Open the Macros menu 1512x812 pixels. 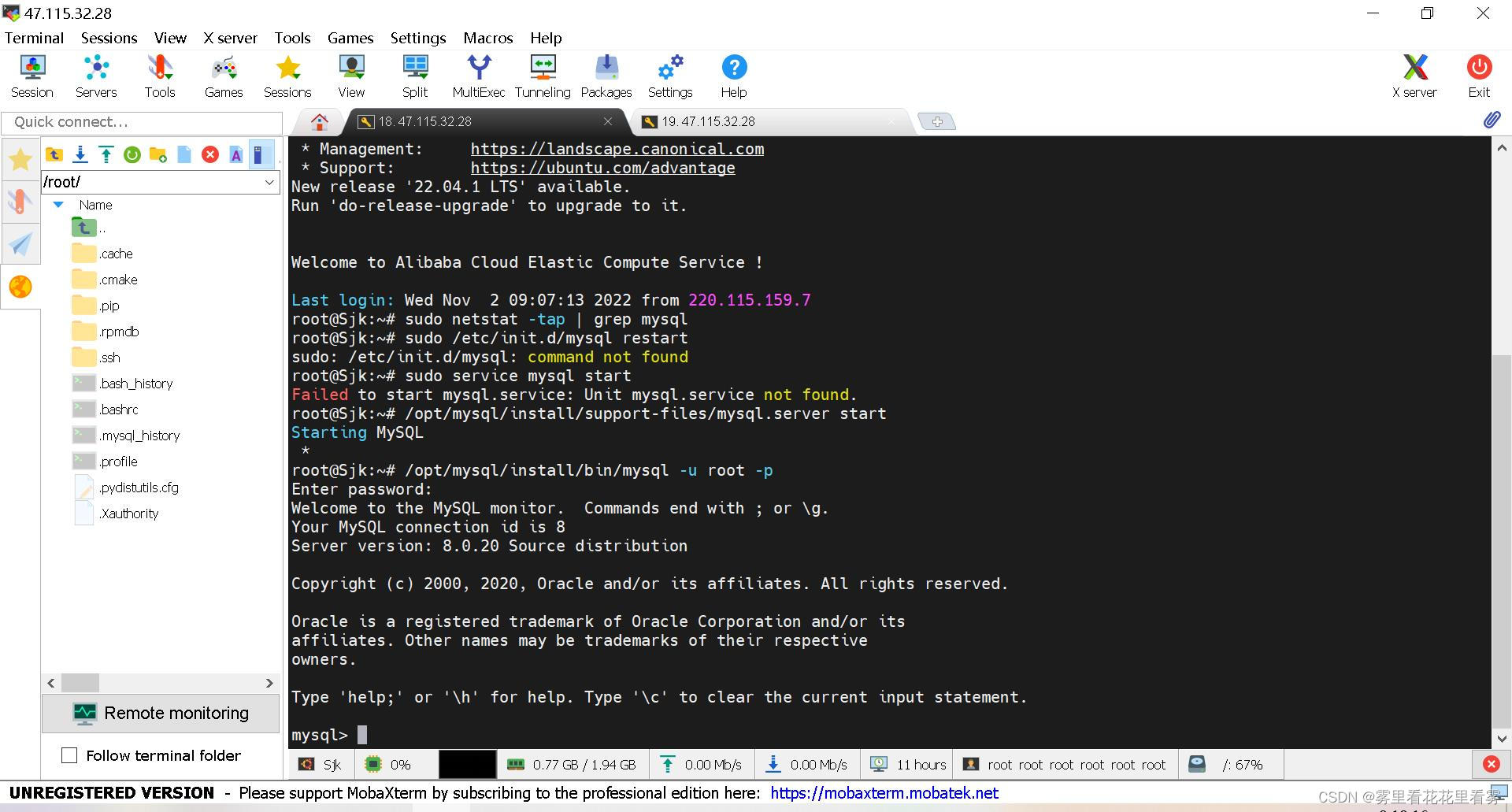point(487,38)
